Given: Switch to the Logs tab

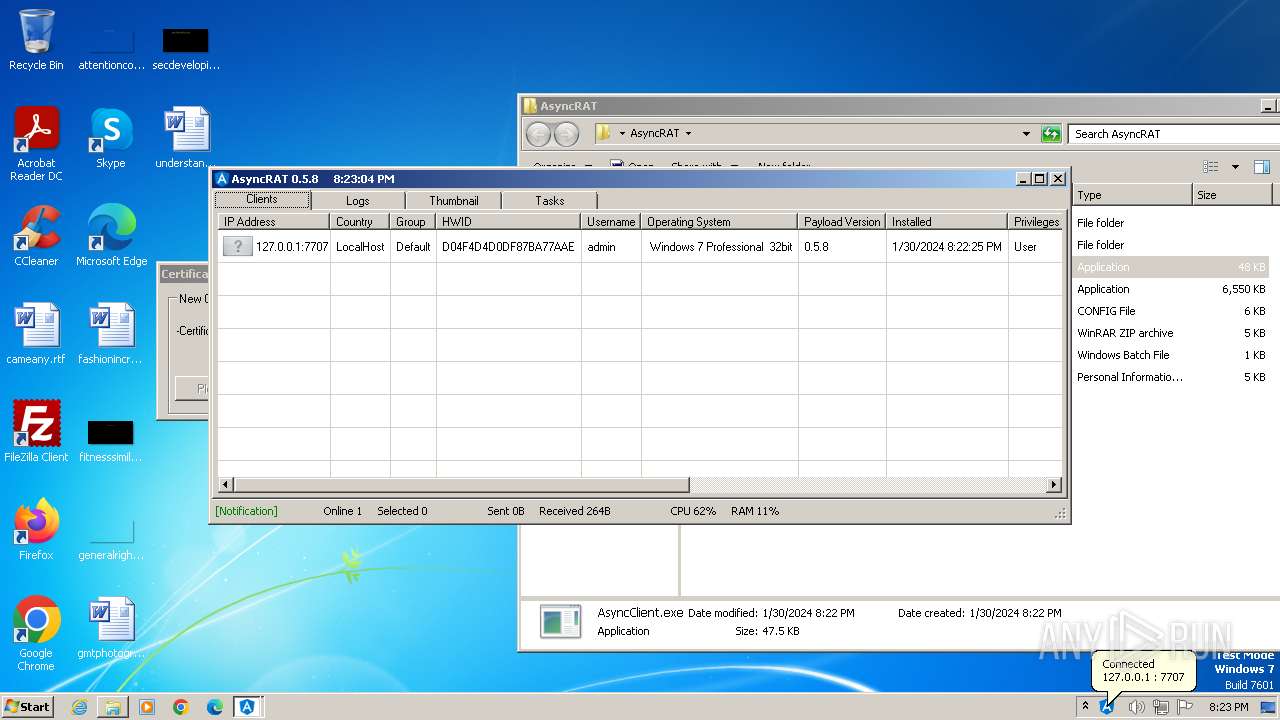Looking at the screenshot, I should click(x=358, y=201).
